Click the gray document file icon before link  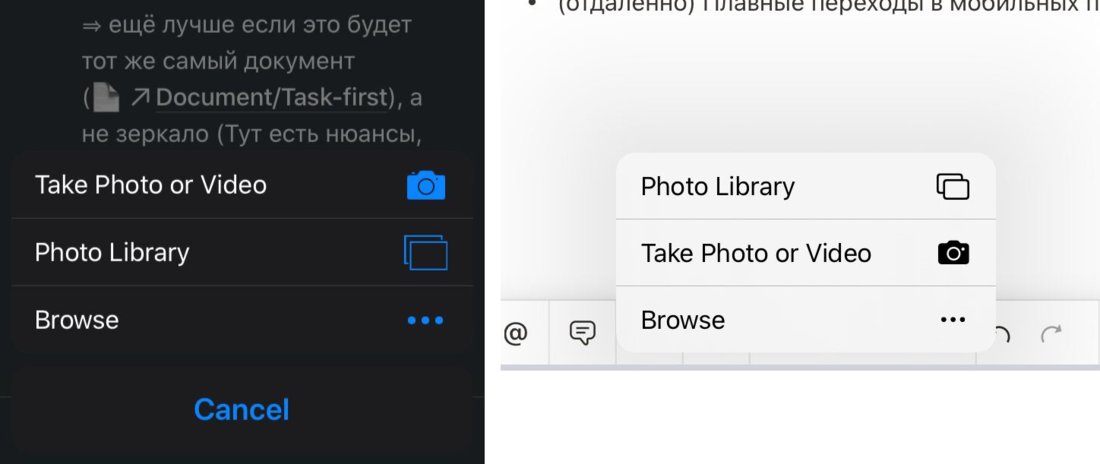point(107,98)
